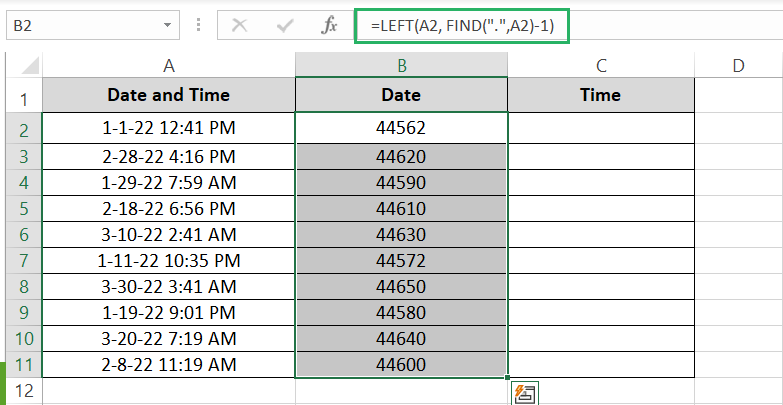Select row 12 header
783x405 pixels.
(22, 390)
